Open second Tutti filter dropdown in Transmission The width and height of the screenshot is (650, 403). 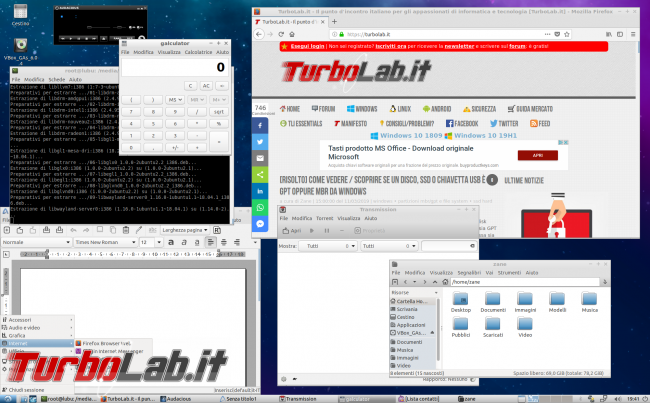tap(389, 246)
